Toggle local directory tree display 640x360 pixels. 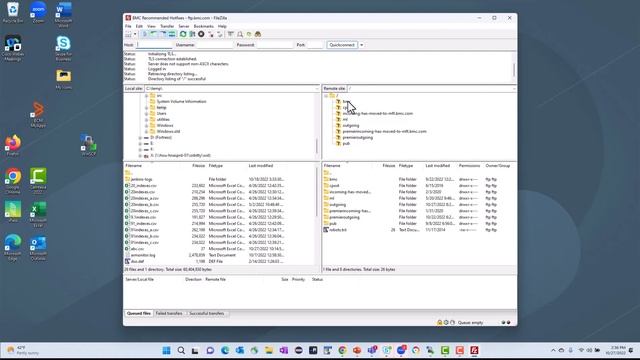tap(153, 34)
